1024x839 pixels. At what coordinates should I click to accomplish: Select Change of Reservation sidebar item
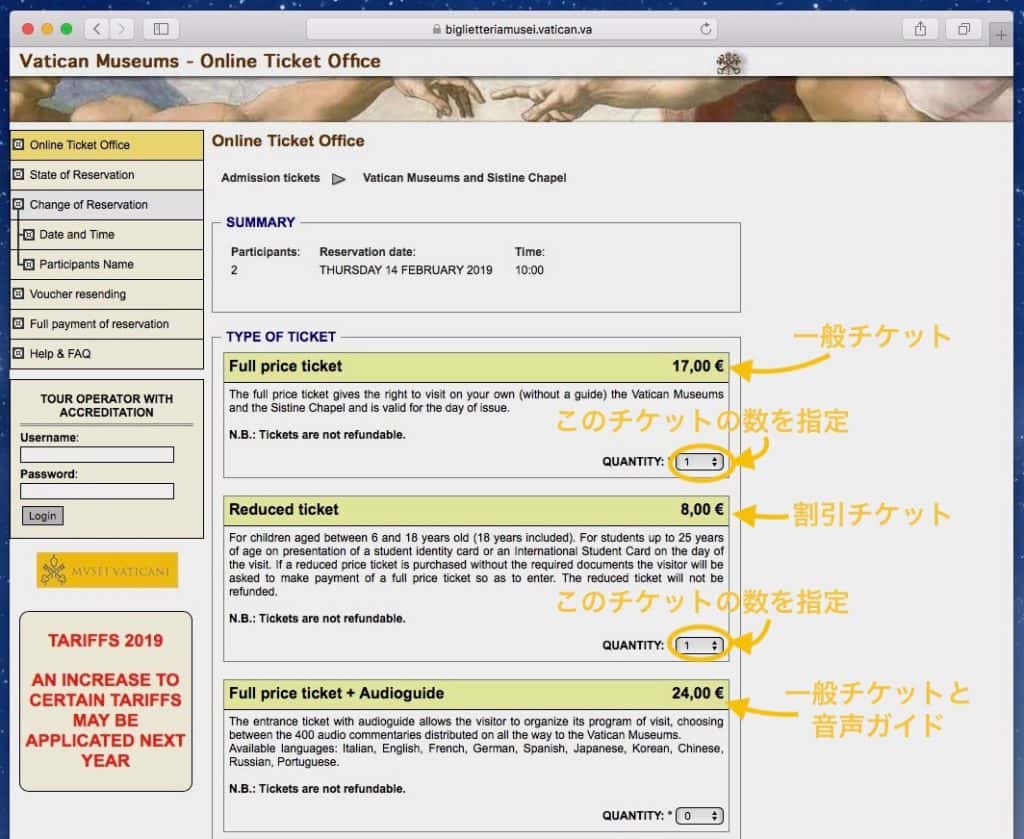click(107, 205)
